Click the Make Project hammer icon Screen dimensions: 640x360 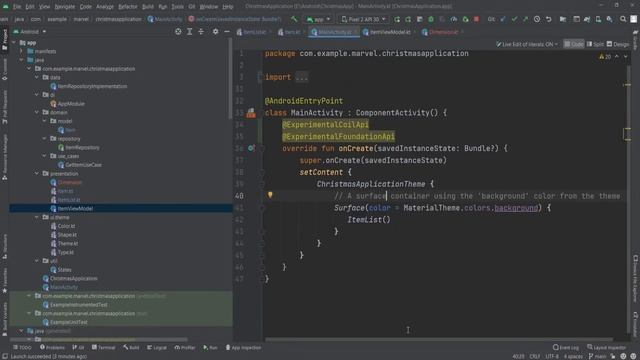tap(294, 19)
